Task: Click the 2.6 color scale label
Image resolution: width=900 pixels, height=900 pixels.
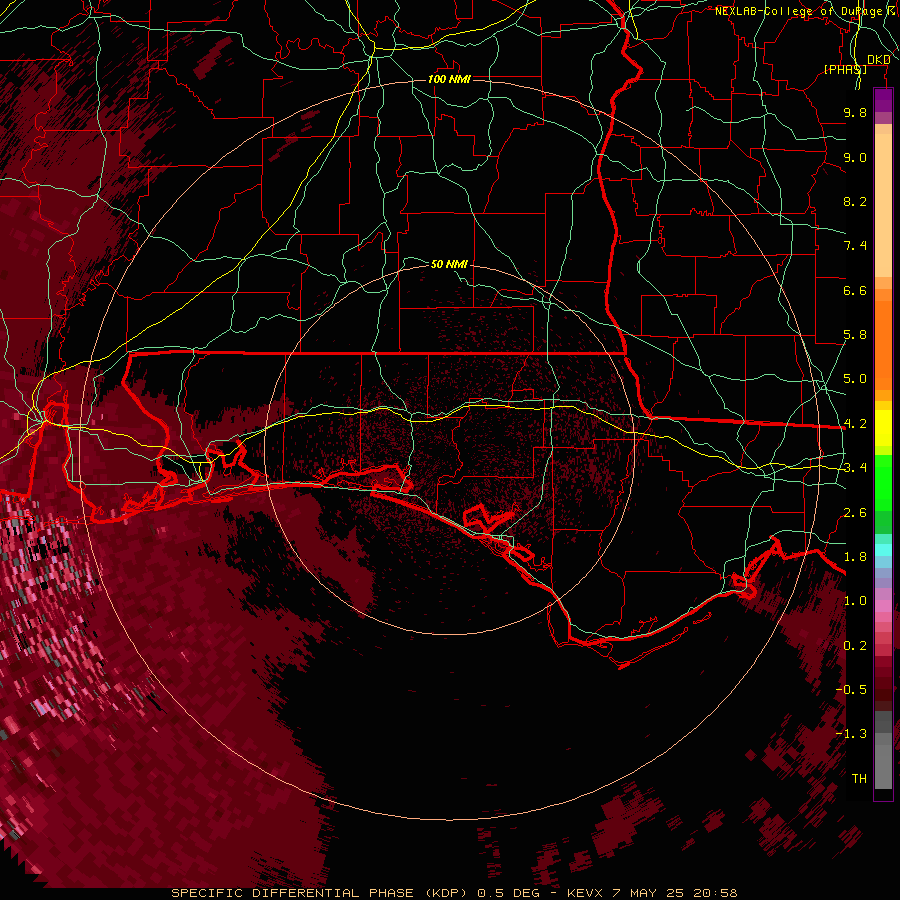Action: [x=855, y=513]
